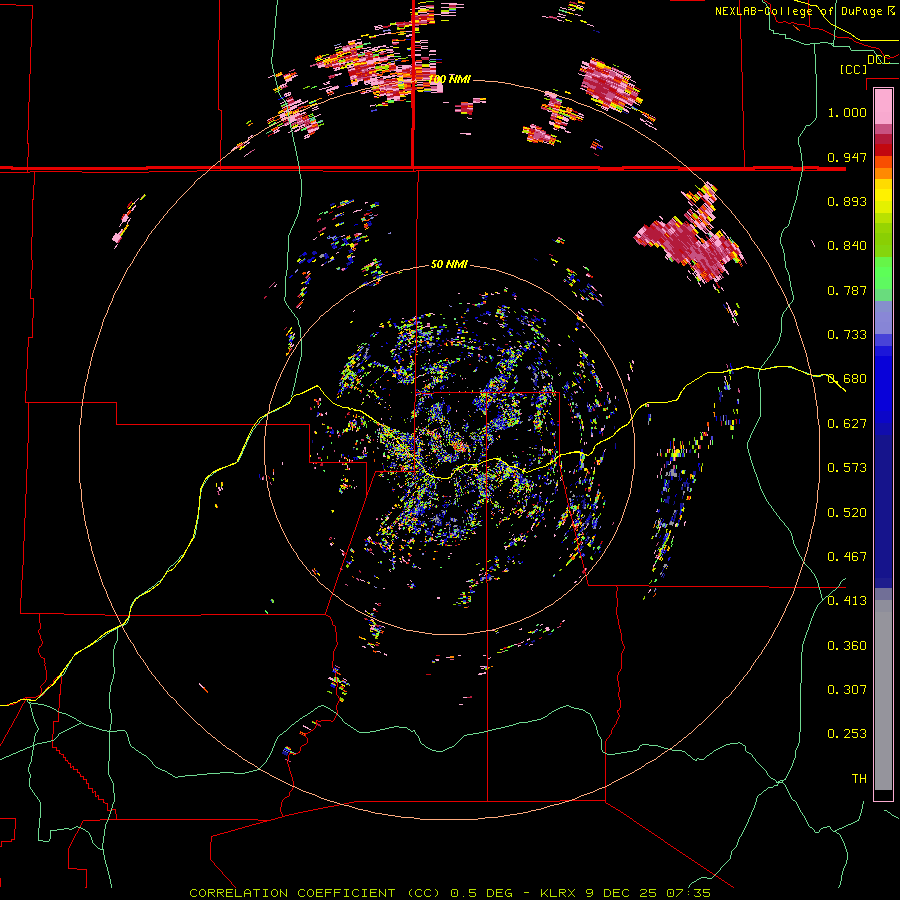Click the 0.360 scale label
This screenshot has height=900, width=900.
(847, 646)
